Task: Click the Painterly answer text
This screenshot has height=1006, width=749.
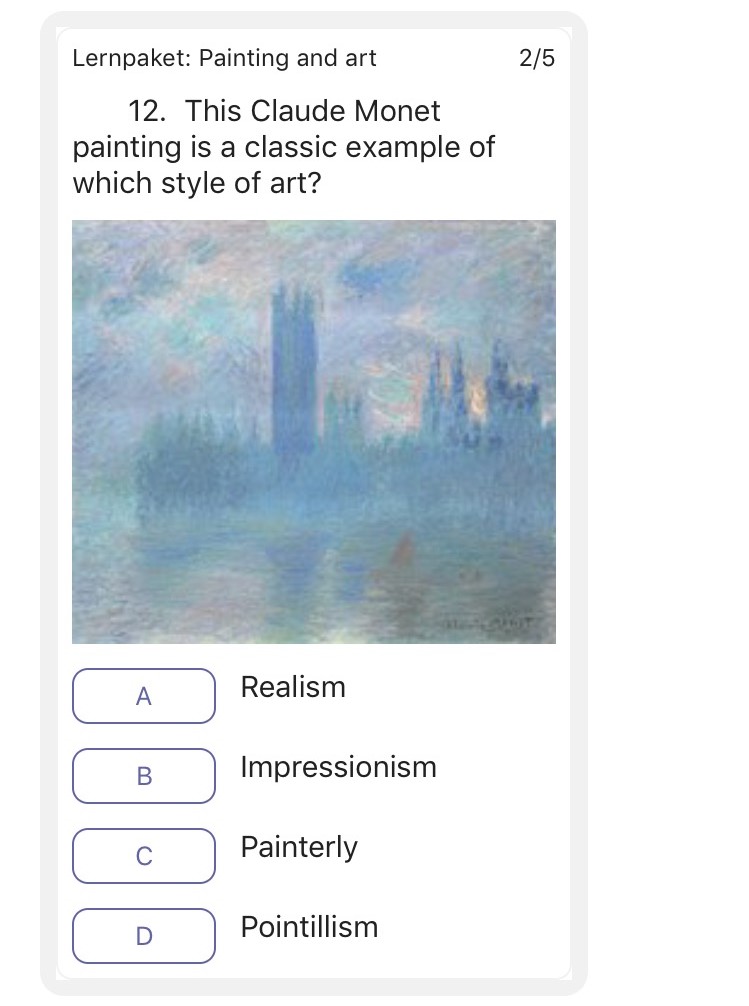Action: (298, 847)
